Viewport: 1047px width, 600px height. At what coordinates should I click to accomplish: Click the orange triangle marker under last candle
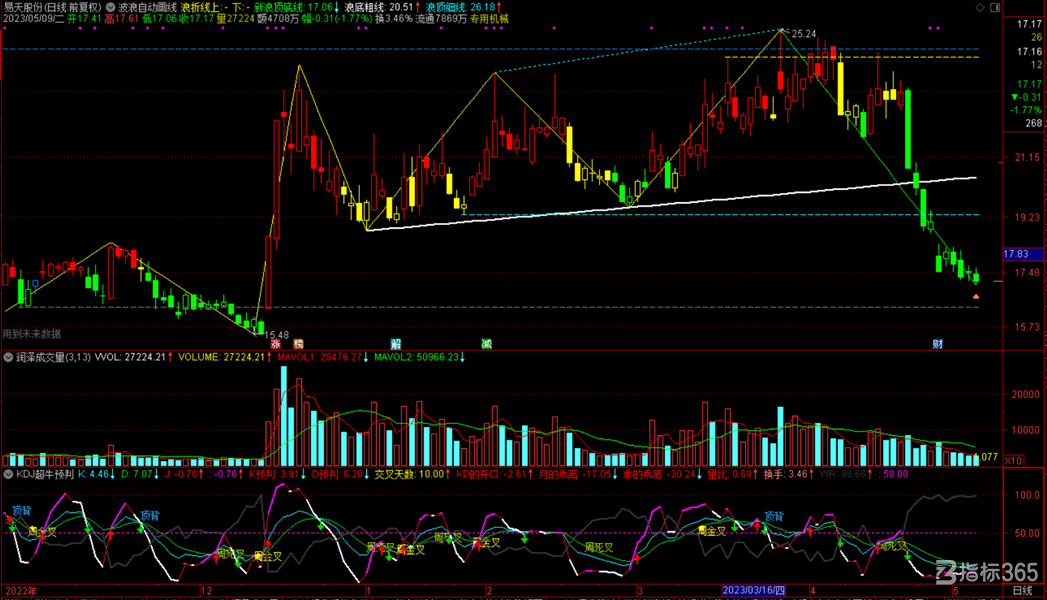click(976, 296)
